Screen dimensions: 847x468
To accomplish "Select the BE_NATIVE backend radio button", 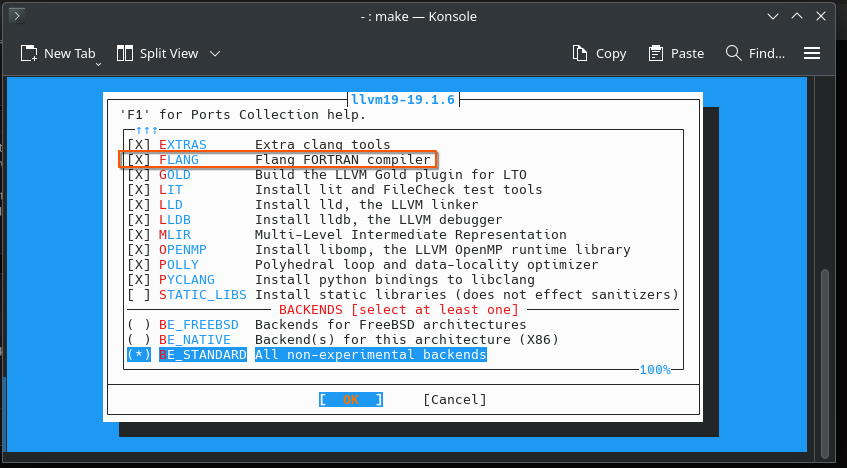I will [x=138, y=340].
